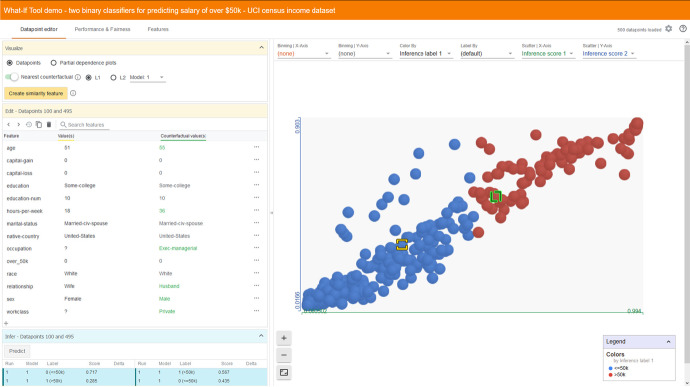Image resolution: width=690 pixels, height=387 pixels.
Task: Open settings gear icon near datapoints loaded
Action: [x=668, y=29]
